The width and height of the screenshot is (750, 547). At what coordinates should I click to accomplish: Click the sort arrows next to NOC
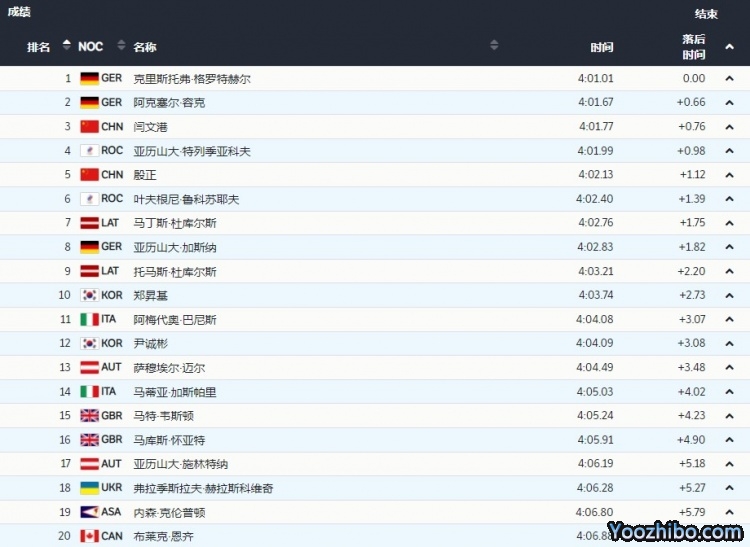click(121, 45)
